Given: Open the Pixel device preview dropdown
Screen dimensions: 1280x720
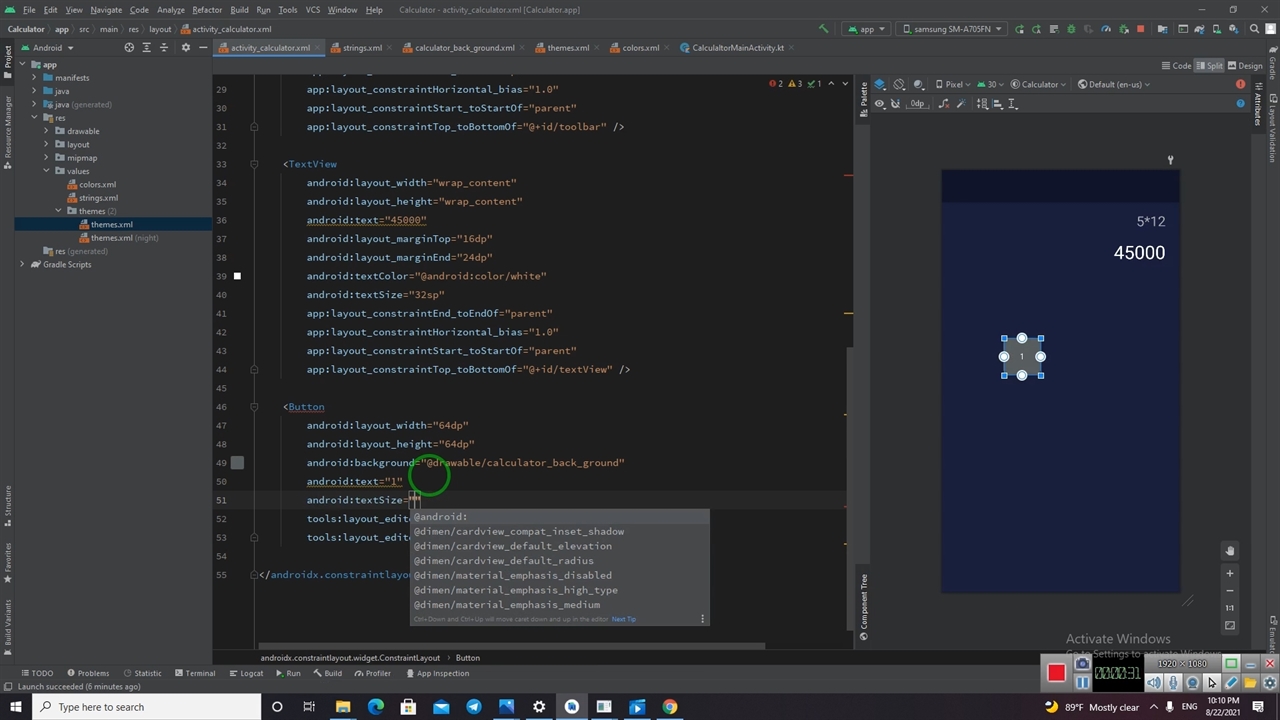Looking at the screenshot, I should [x=953, y=84].
